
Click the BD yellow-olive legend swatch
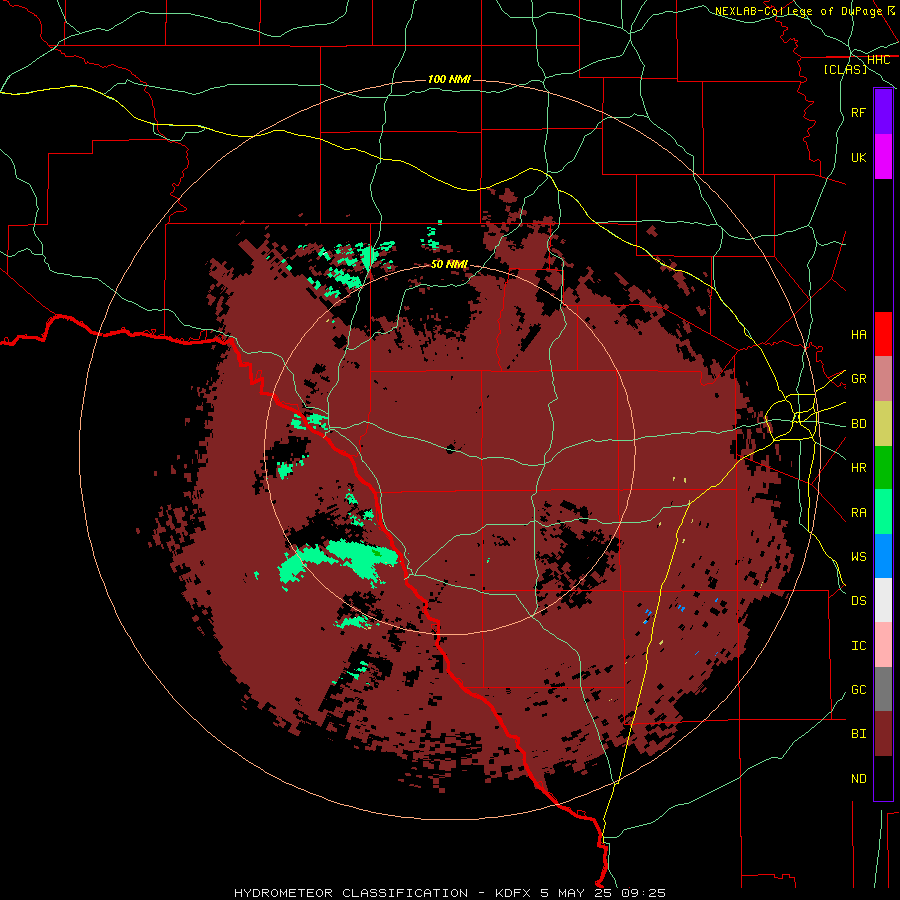[883, 423]
